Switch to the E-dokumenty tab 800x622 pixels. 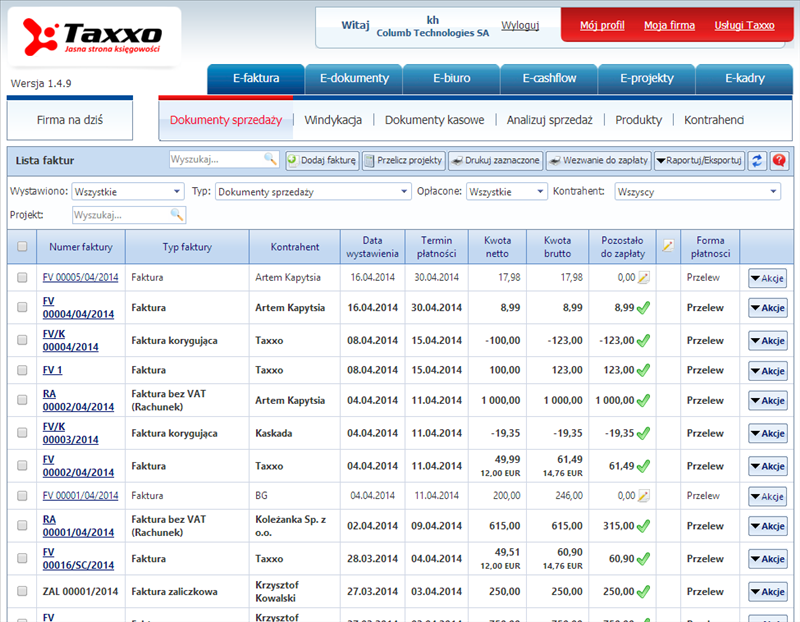354,79
